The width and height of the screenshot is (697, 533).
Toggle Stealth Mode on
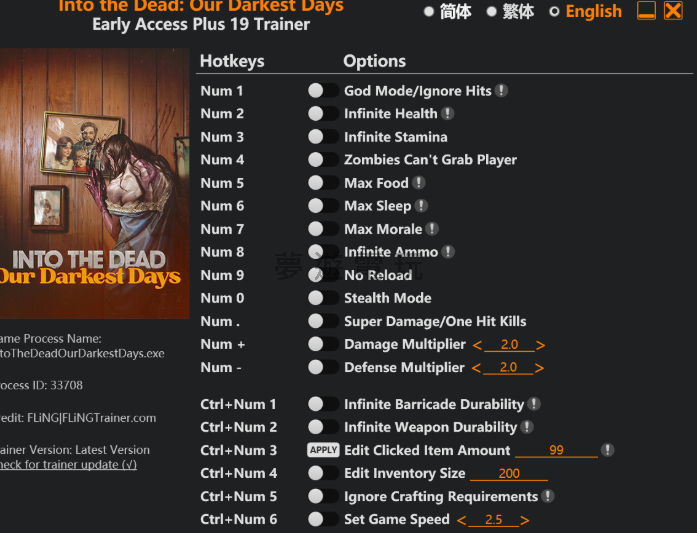point(323,298)
